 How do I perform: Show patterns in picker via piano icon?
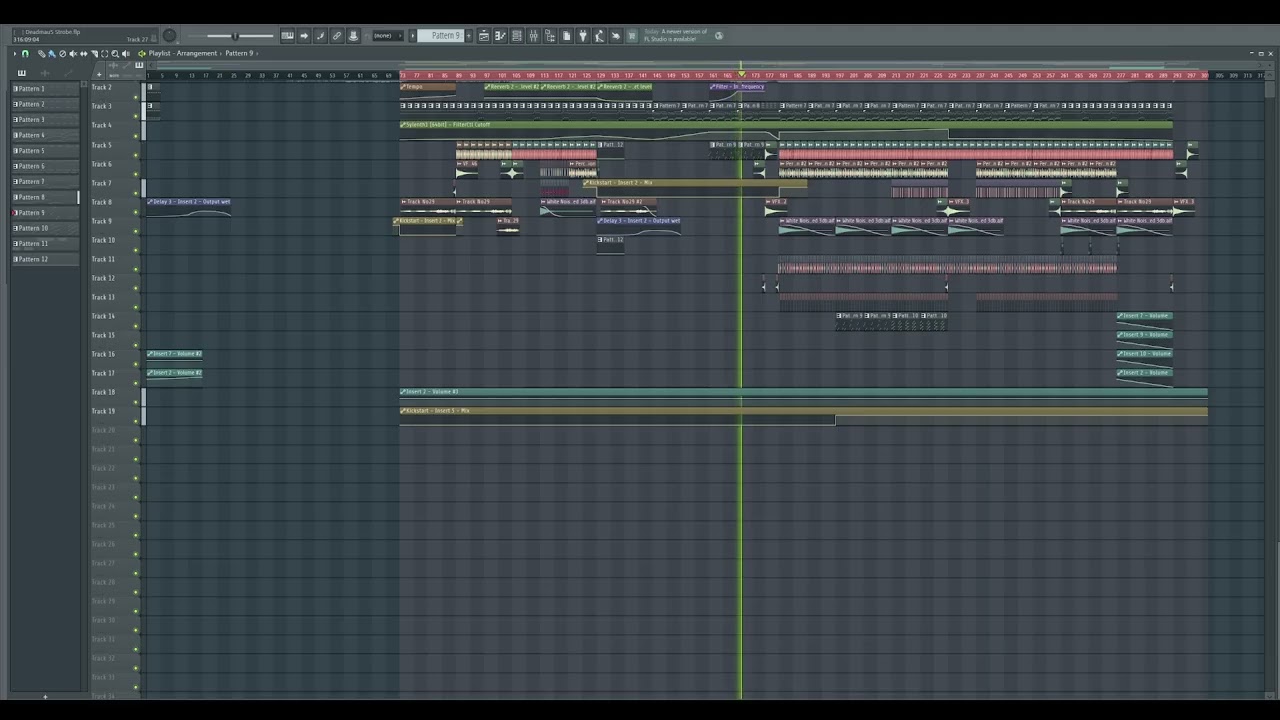point(22,73)
